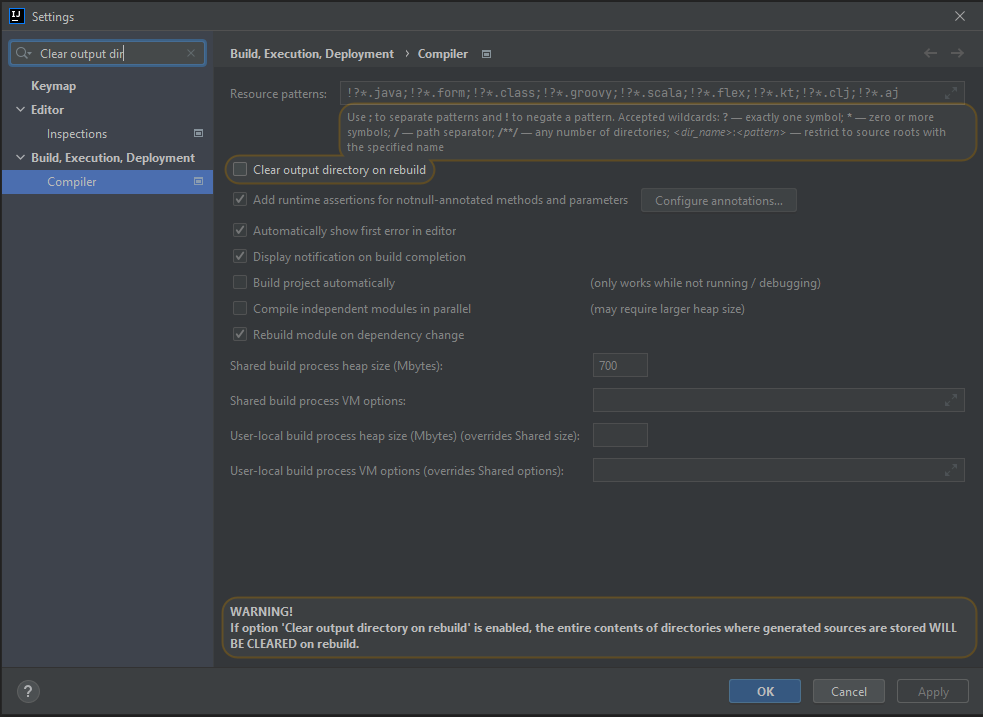
Task: Click the Configure annotations button
Action: (718, 201)
